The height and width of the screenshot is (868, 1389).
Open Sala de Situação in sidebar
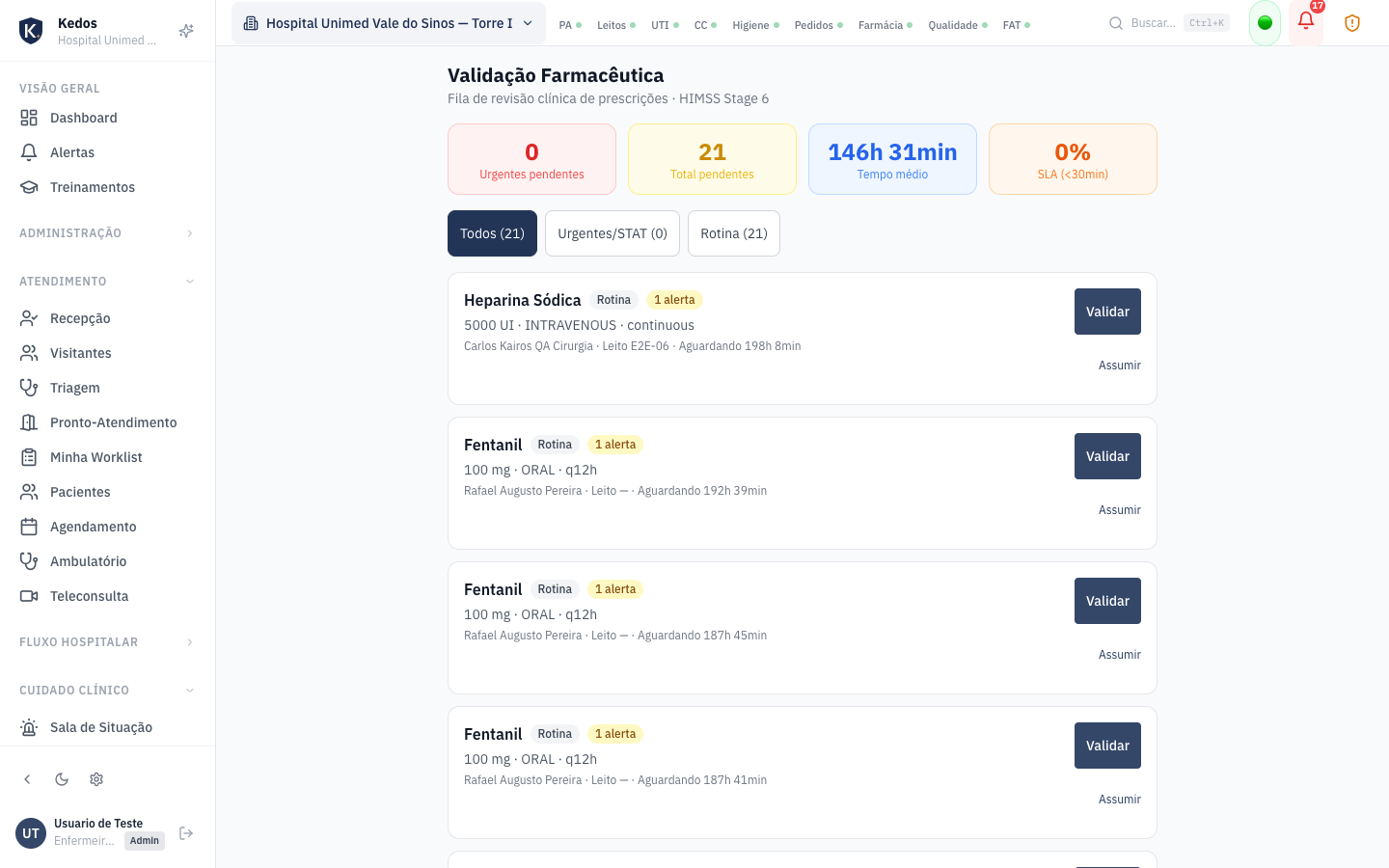click(x=107, y=727)
